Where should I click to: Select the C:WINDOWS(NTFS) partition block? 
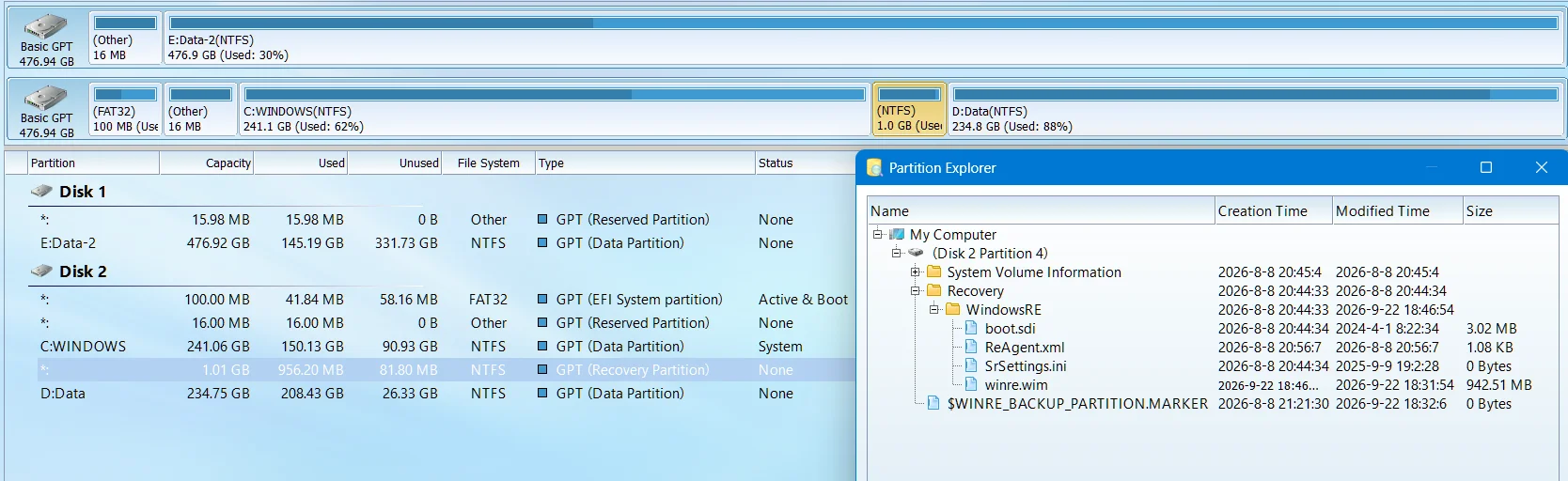coord(554,109)
